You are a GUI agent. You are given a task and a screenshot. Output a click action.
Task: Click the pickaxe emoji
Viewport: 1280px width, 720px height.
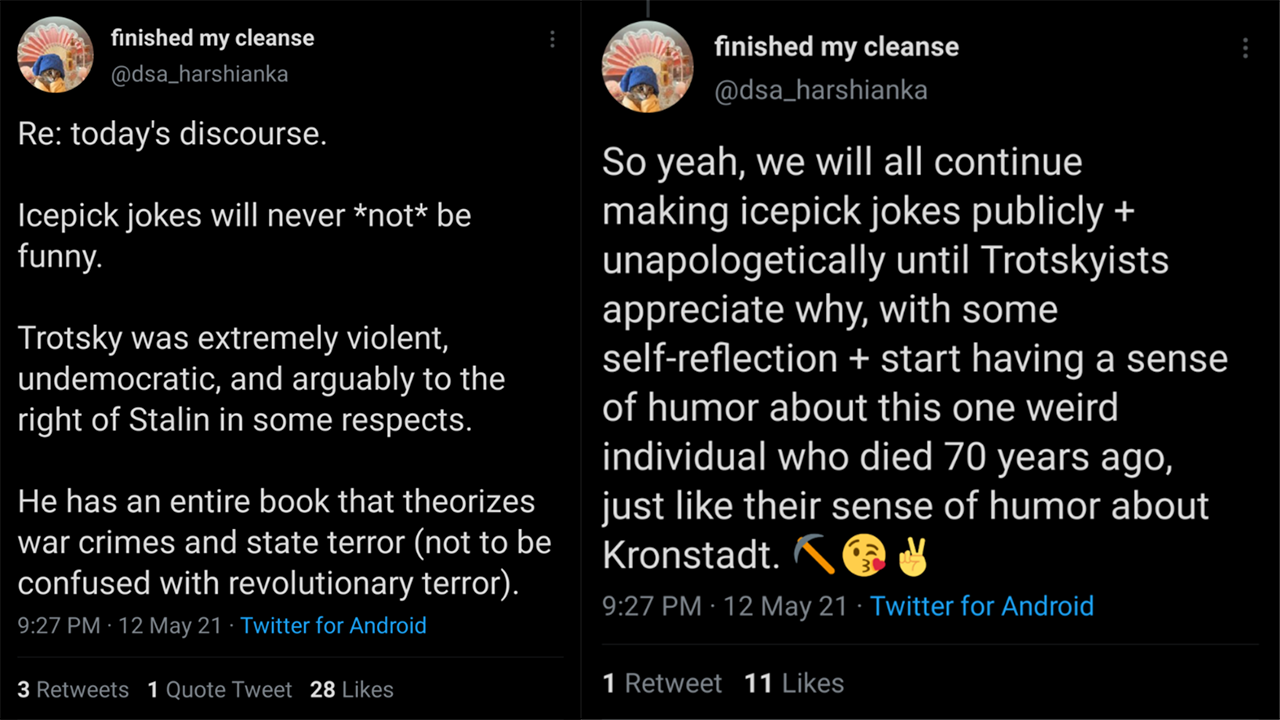click(814, 556)
